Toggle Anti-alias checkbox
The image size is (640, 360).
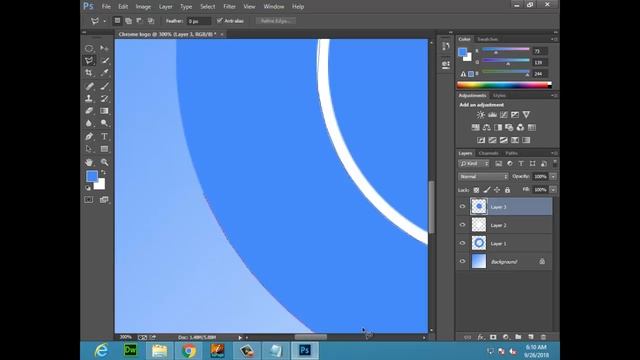pyautogui.click(x=220, y=20)
